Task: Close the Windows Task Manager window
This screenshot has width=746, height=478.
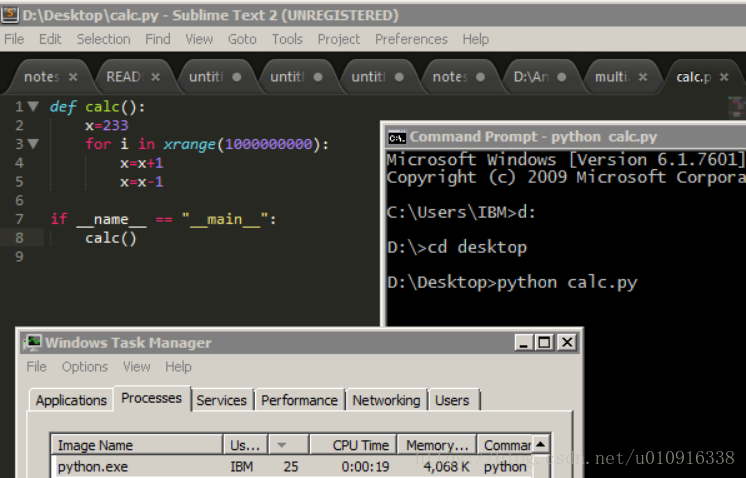Action: coord(567,342)
